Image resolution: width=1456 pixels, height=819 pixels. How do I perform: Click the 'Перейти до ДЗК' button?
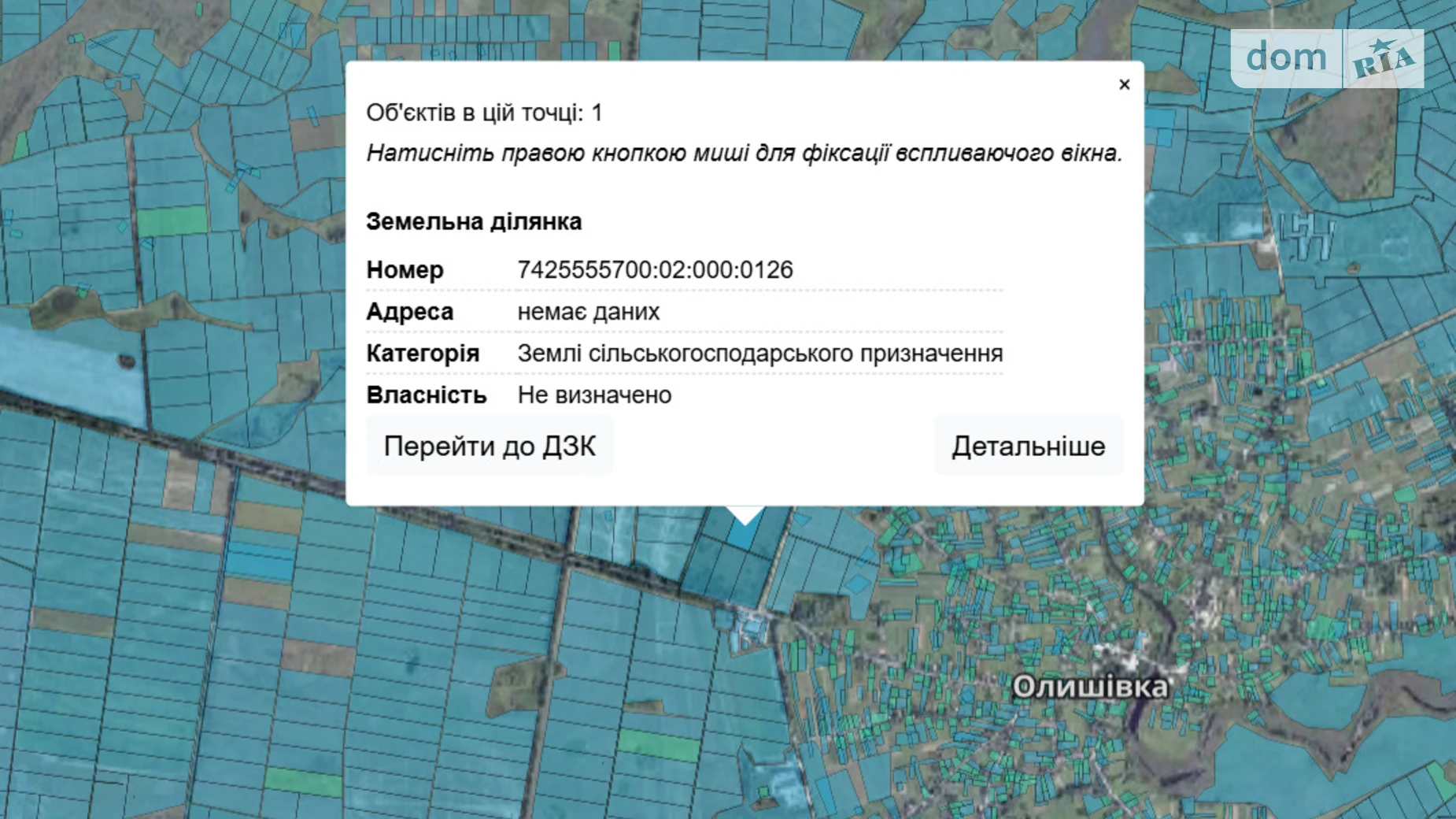(490, 447)
